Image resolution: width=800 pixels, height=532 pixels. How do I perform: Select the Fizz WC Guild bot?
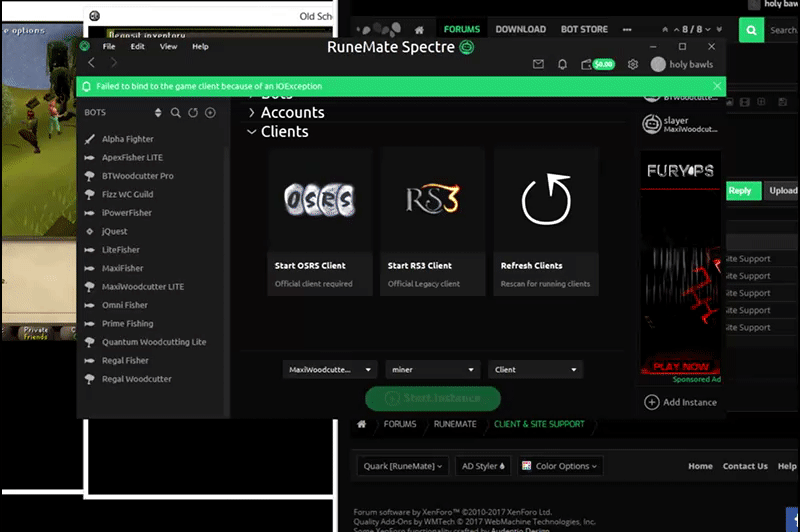click(x=127, y=194)
